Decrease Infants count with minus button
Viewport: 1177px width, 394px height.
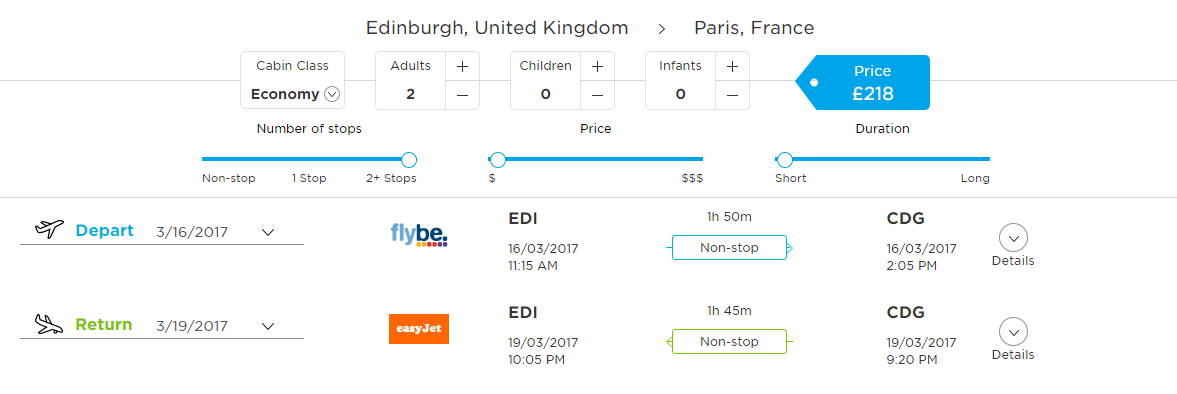[733, 95]
